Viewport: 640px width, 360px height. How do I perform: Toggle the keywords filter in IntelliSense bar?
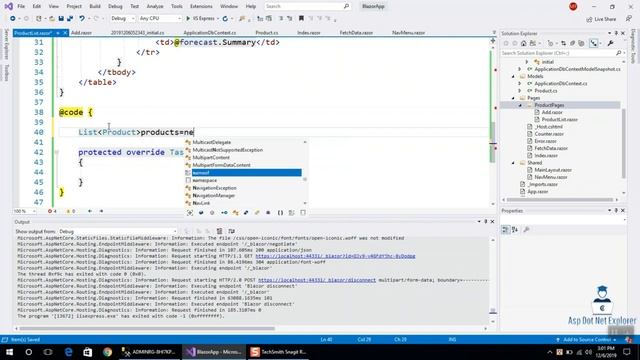pos(291,213)
